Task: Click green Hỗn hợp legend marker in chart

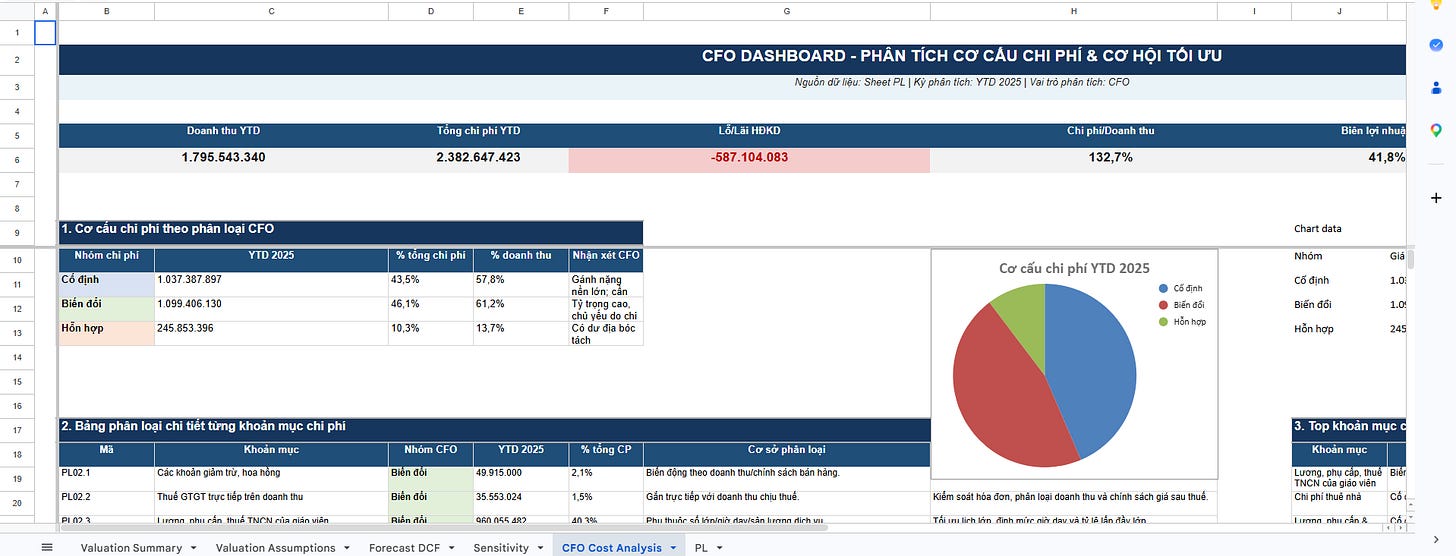Action: 1164,321
